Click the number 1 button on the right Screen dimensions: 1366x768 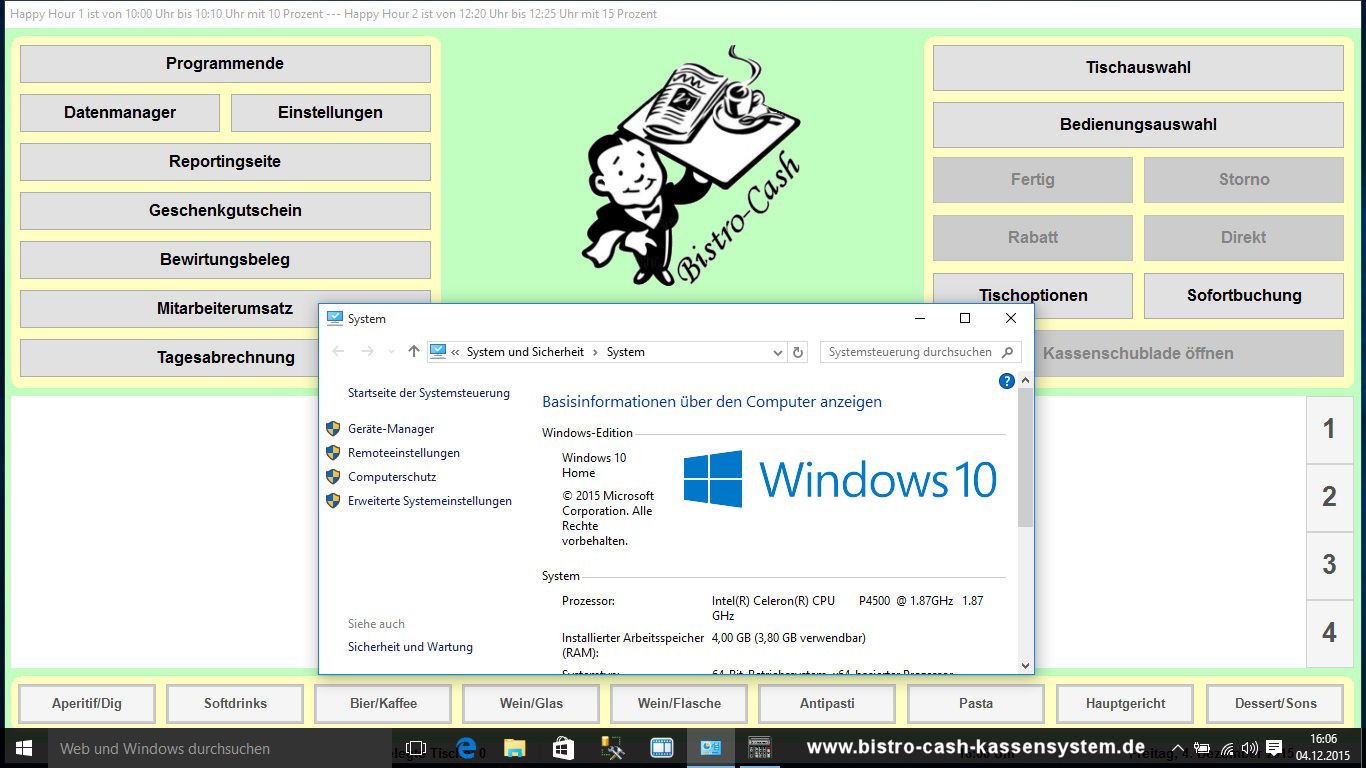click(1329, 429)
